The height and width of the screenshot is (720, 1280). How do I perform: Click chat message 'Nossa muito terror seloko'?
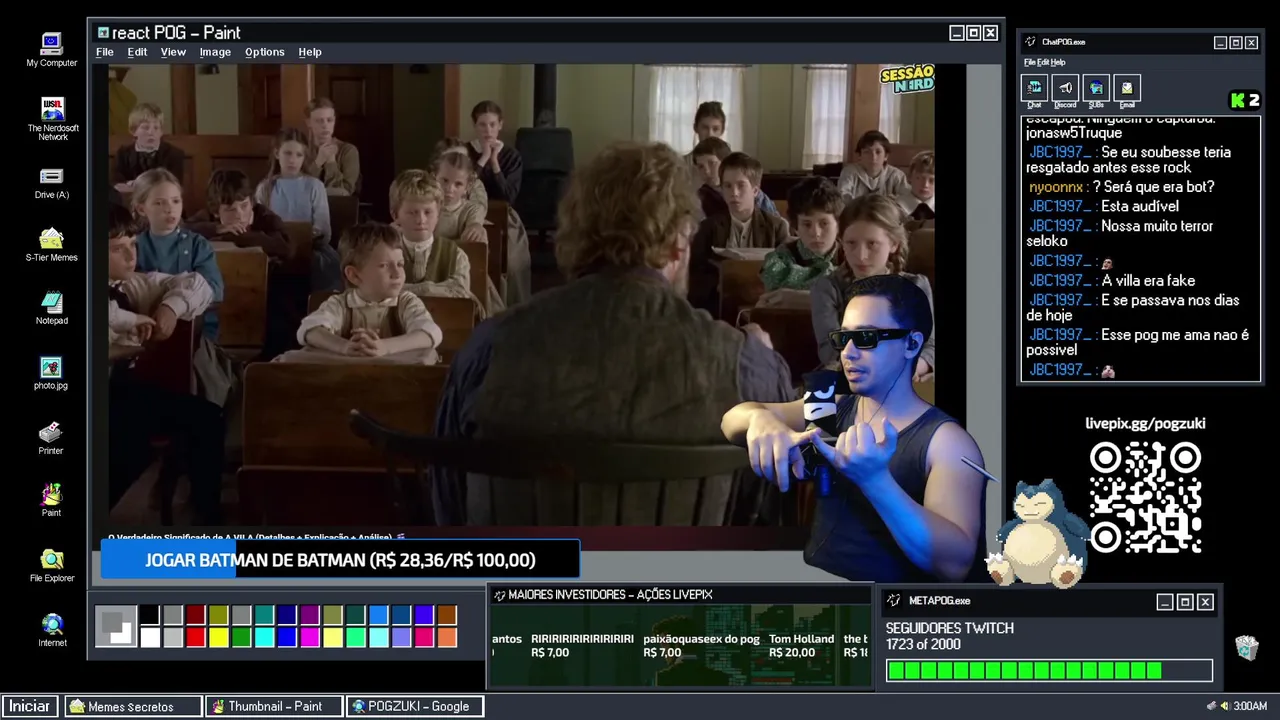1120,233
